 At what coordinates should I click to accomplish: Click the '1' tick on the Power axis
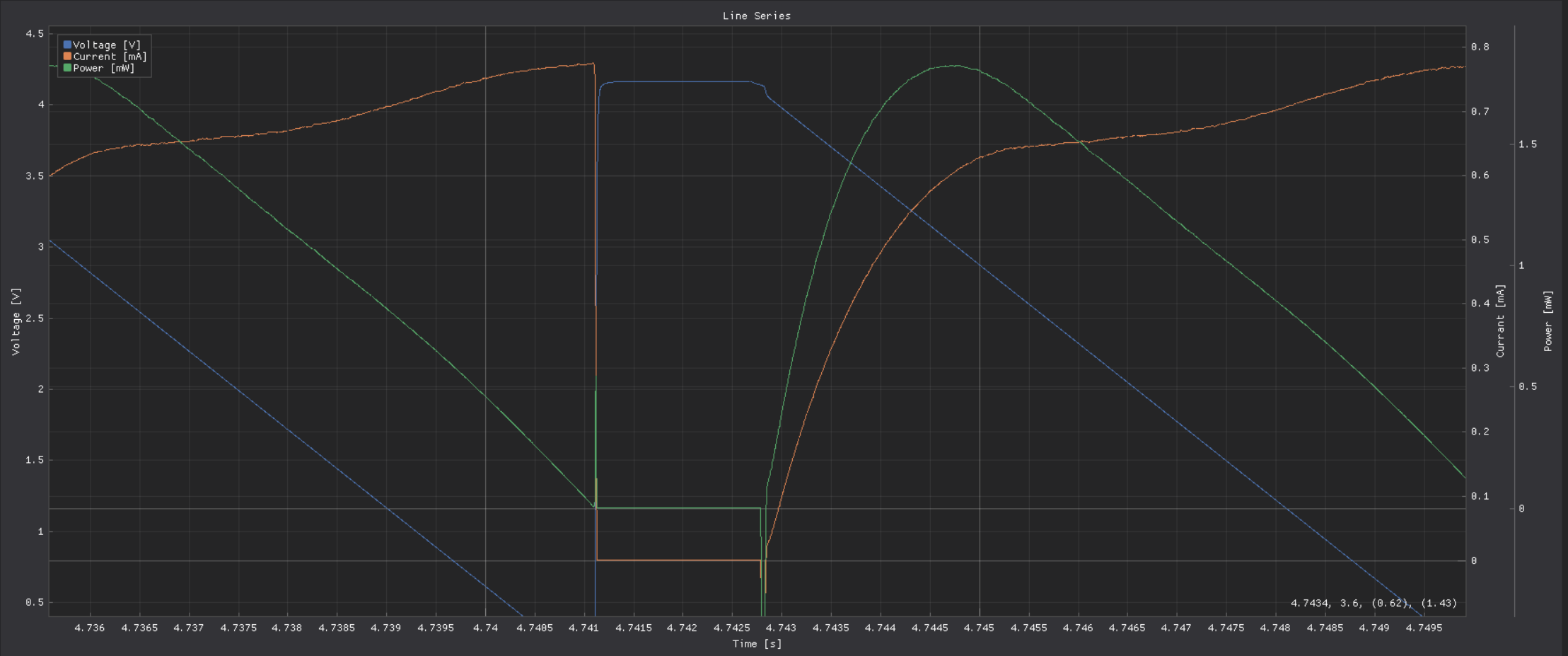[1522, 265]
